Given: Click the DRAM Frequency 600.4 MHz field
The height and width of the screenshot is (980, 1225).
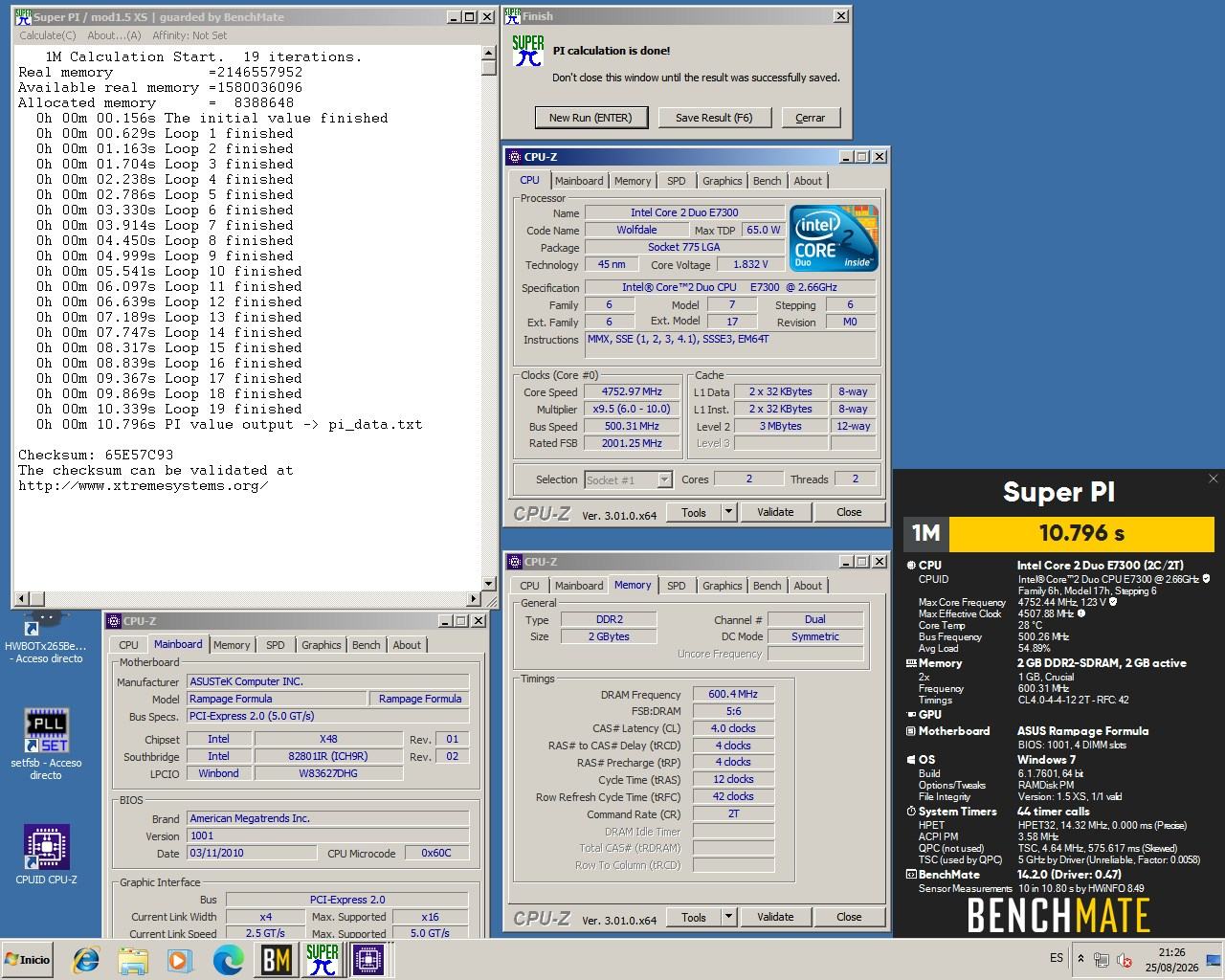Looking at the screenshot, I should click(x=733, y=694).
